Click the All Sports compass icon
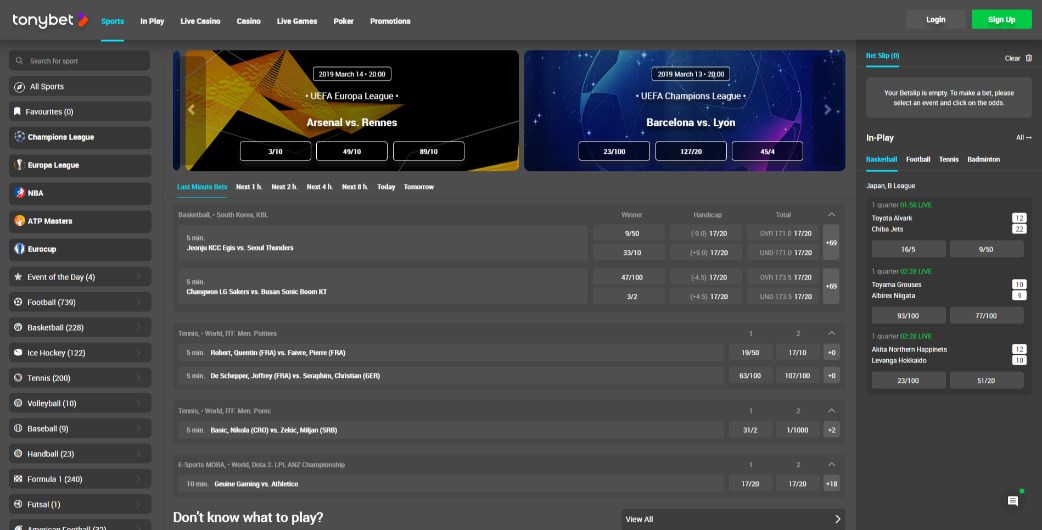The image size is (1042, 530). pos(19,86)
